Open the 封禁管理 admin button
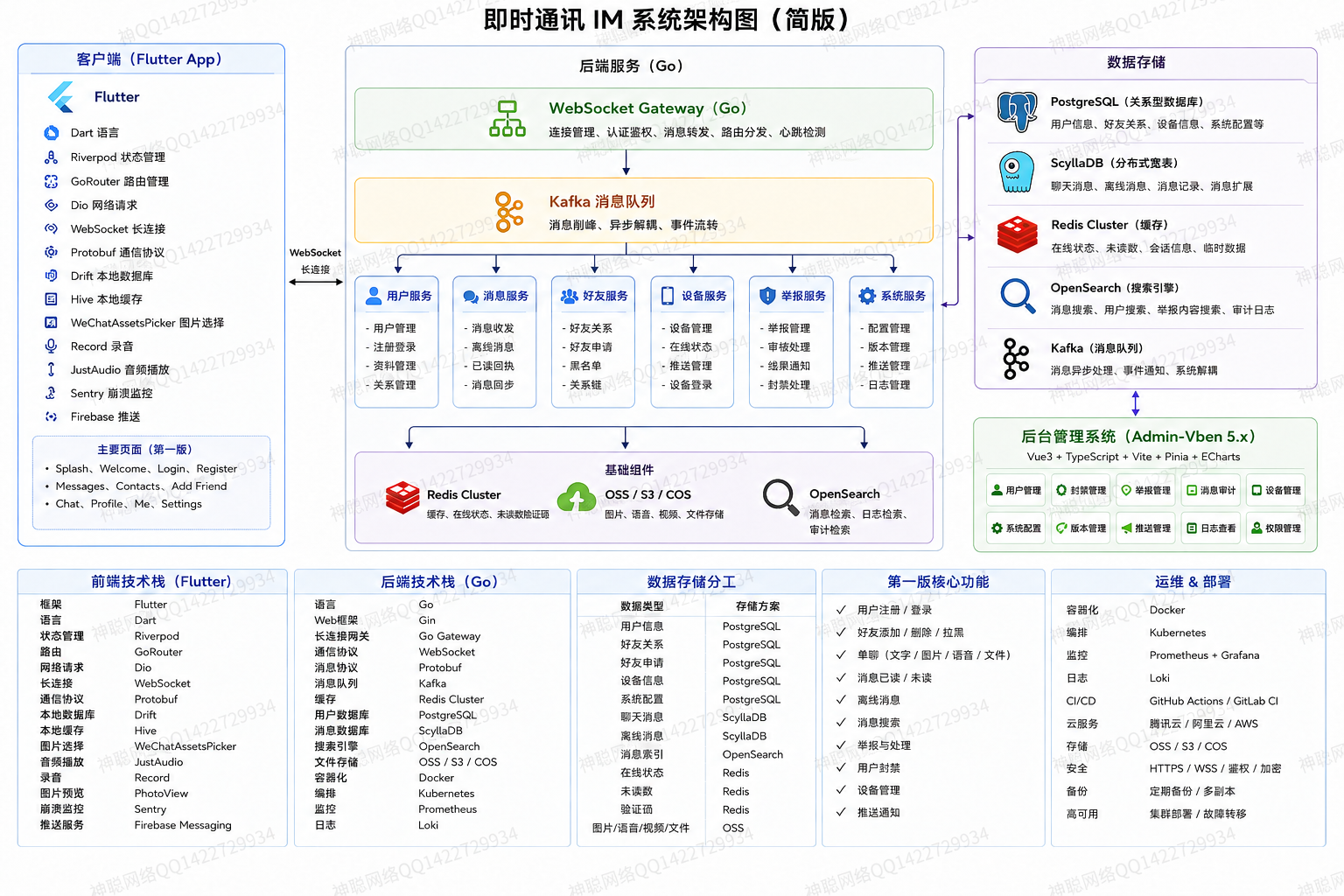Screen dimensions: 1344x896 tap(1081, 491)
